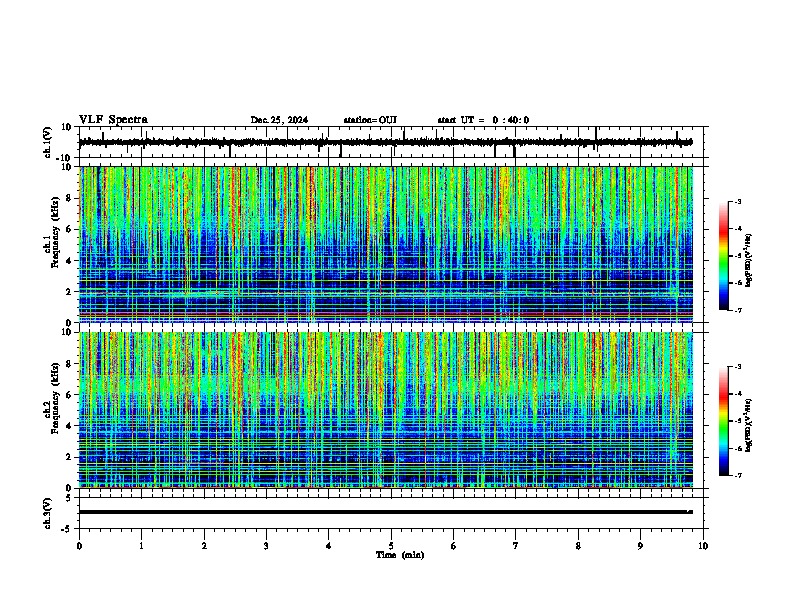Click the ch.1 "Frequency (kHz)" axis label

point(56,233)
